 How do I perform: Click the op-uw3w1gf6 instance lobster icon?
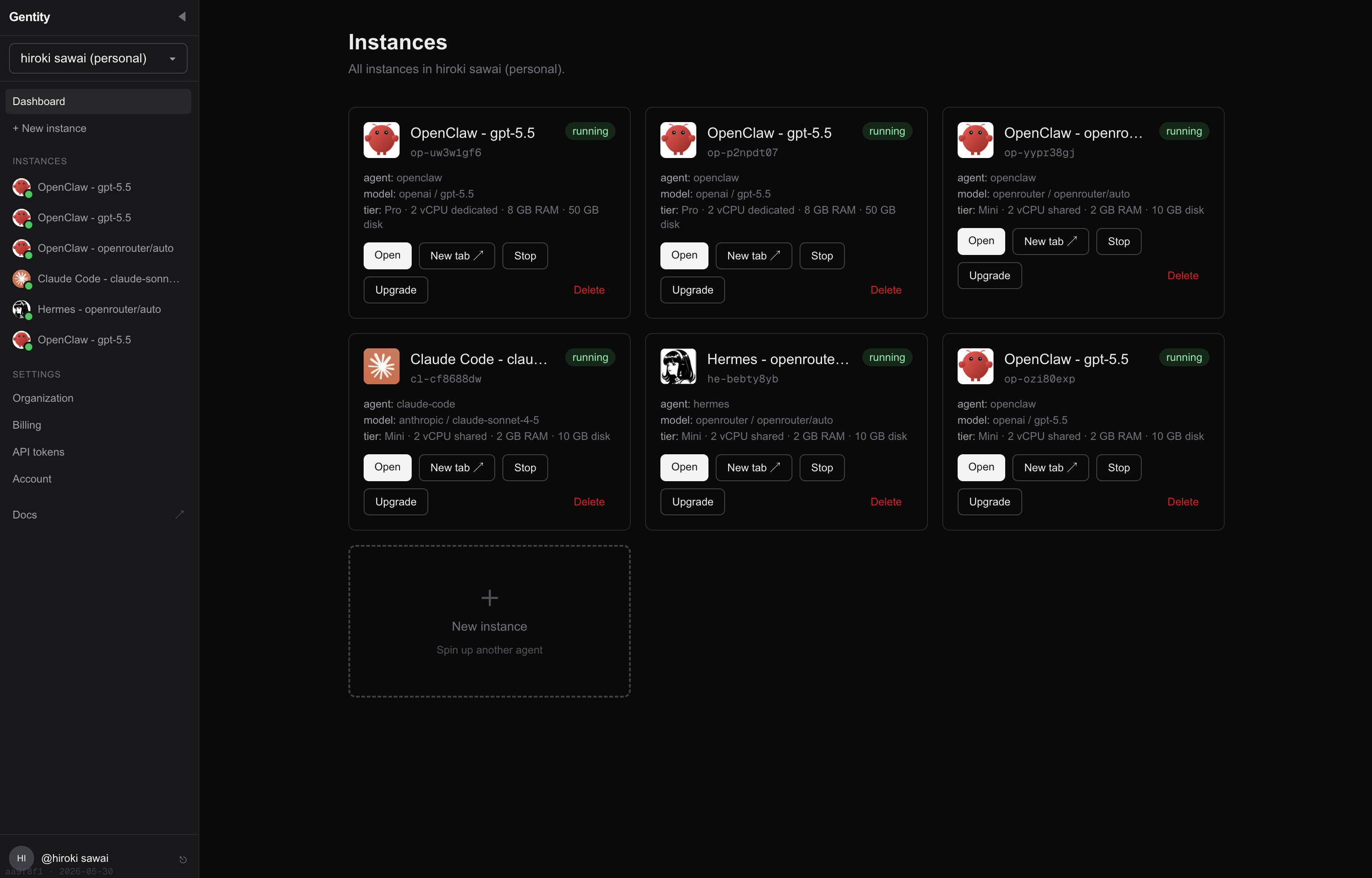coord(382,140)
